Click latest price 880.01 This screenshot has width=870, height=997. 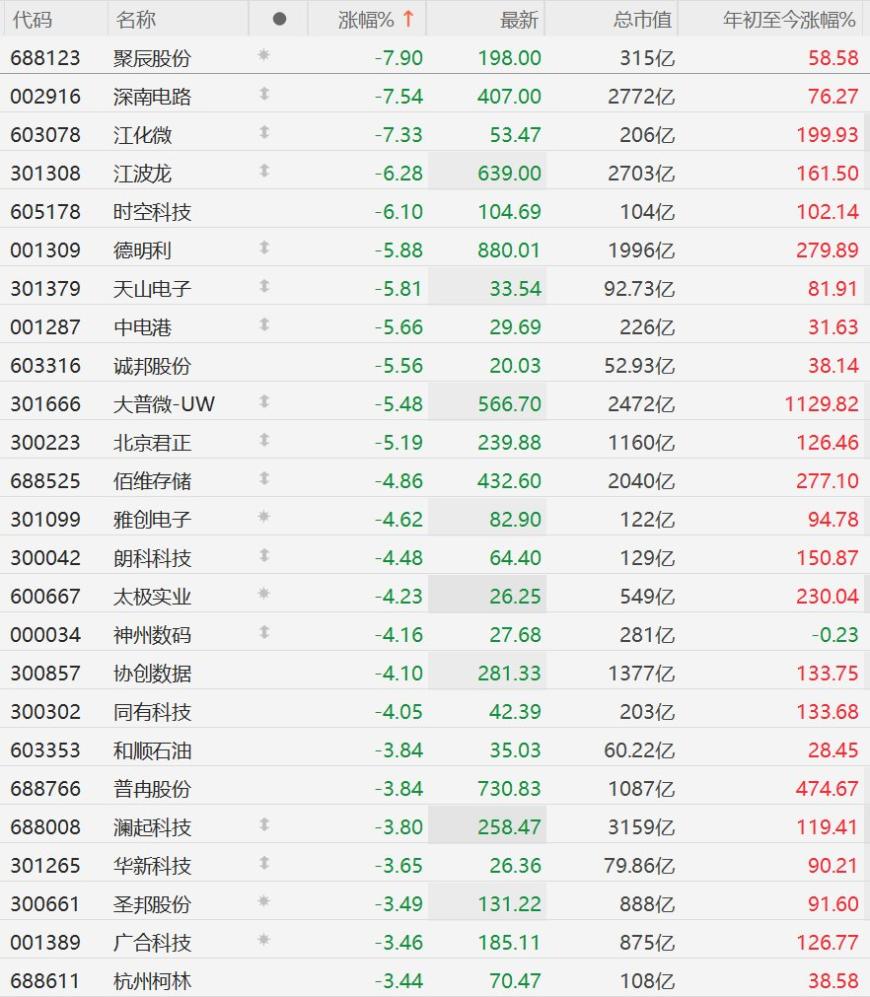(x=509, y=251)
